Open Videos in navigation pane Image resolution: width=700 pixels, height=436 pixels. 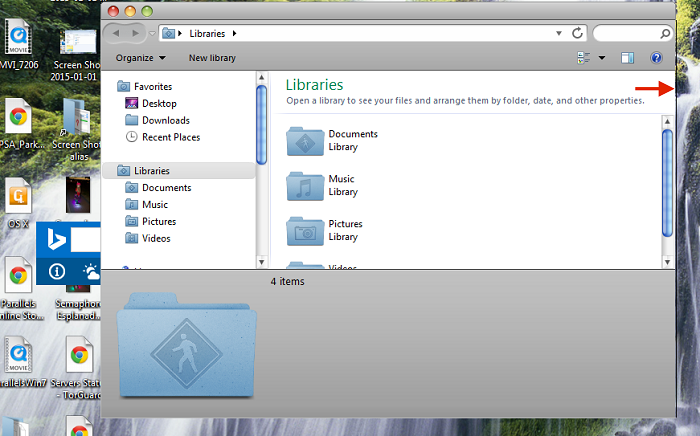click(x=148, y=239)
